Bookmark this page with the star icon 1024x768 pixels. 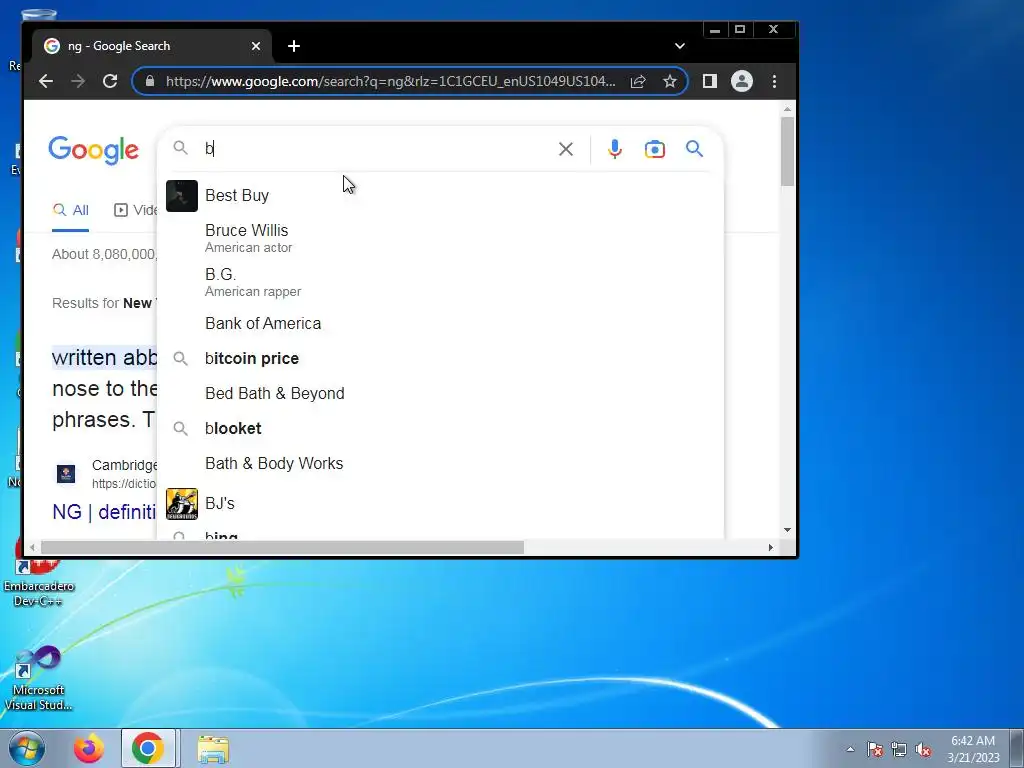pos(670,81)
